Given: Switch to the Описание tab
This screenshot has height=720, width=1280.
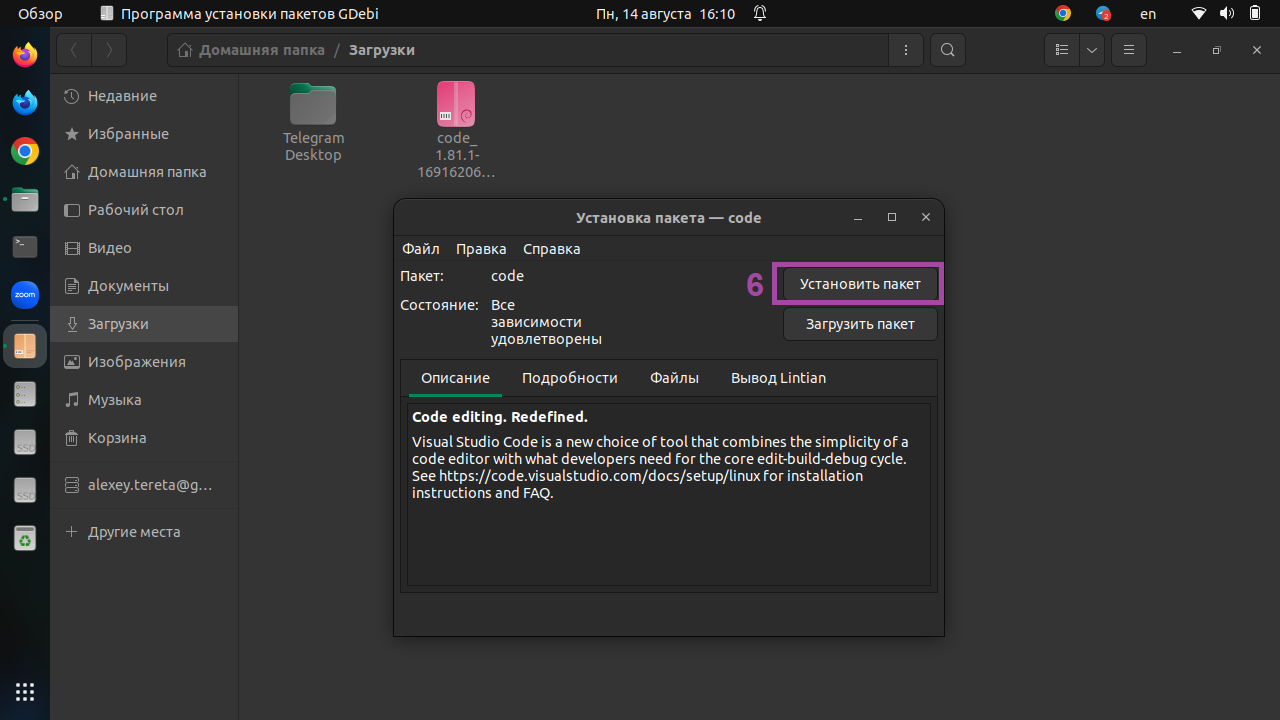Looking at the screenshot, I should [455, 378].
